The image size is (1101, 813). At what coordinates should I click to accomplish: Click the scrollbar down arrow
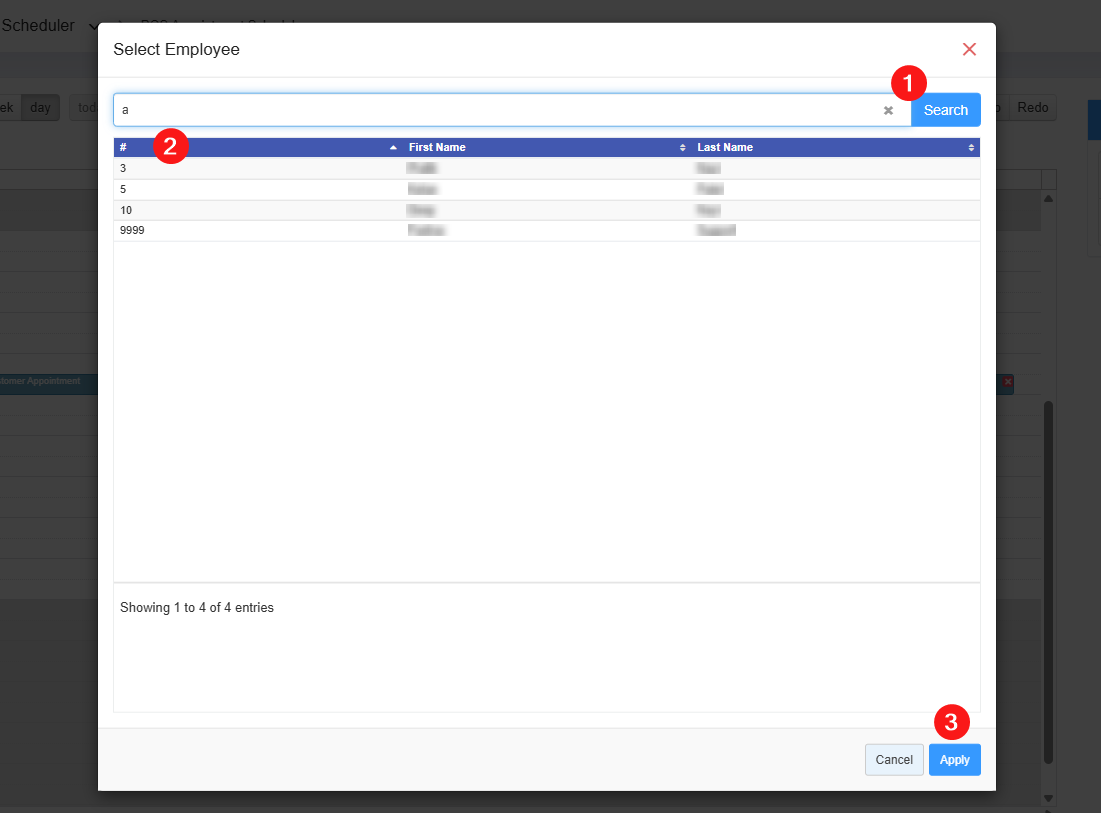tap(1048, 797)
